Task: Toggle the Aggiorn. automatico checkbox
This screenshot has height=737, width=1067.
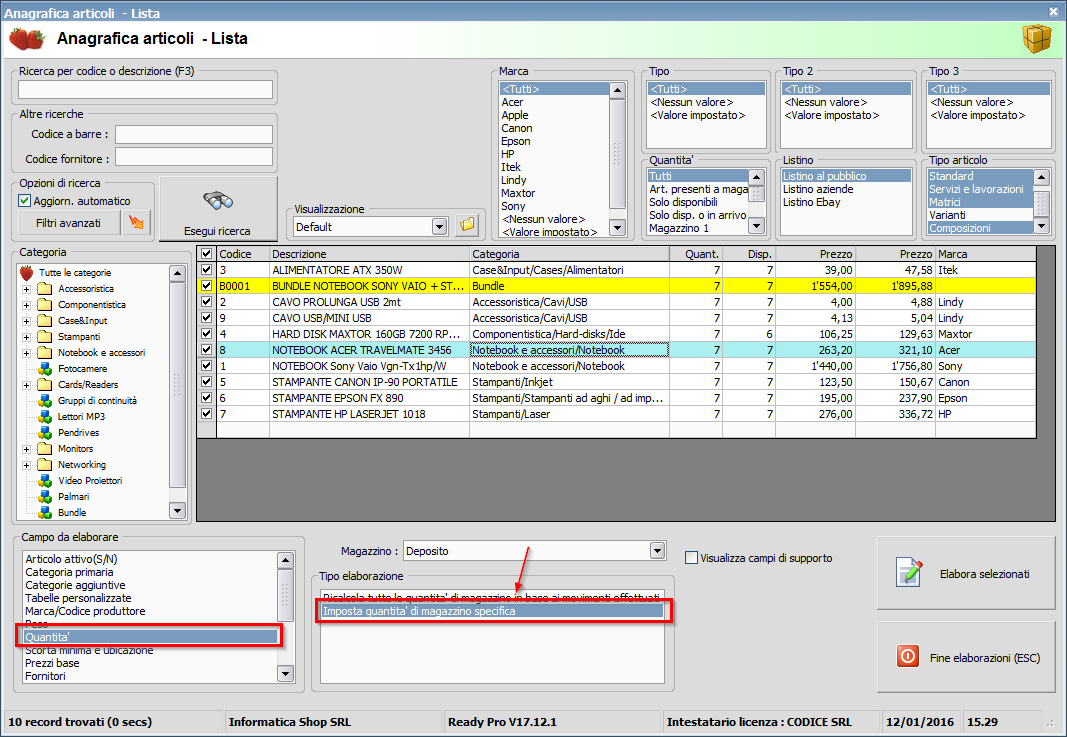Action: coord(24,201)
